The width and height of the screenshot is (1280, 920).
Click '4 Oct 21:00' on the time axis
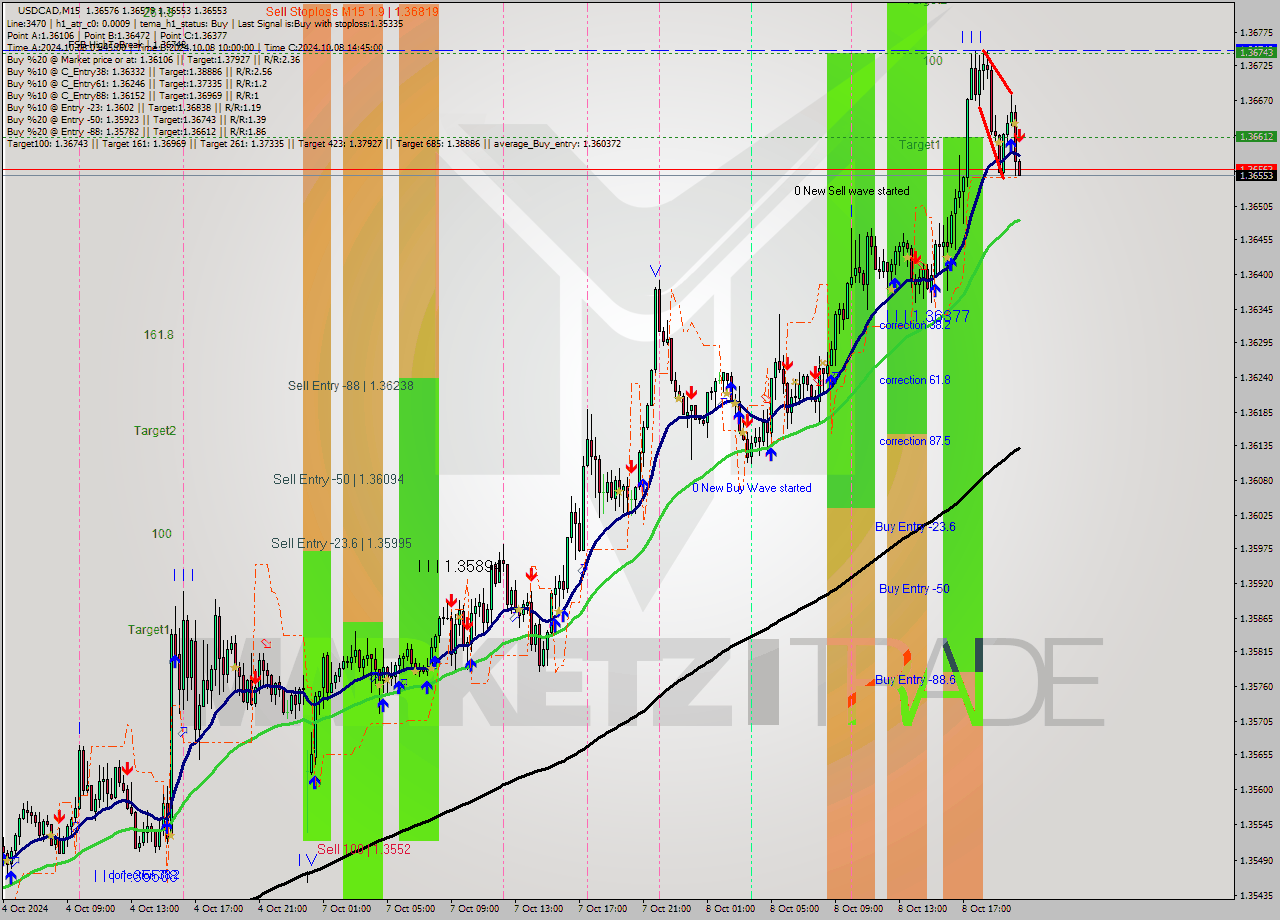[x=283, y=909]
